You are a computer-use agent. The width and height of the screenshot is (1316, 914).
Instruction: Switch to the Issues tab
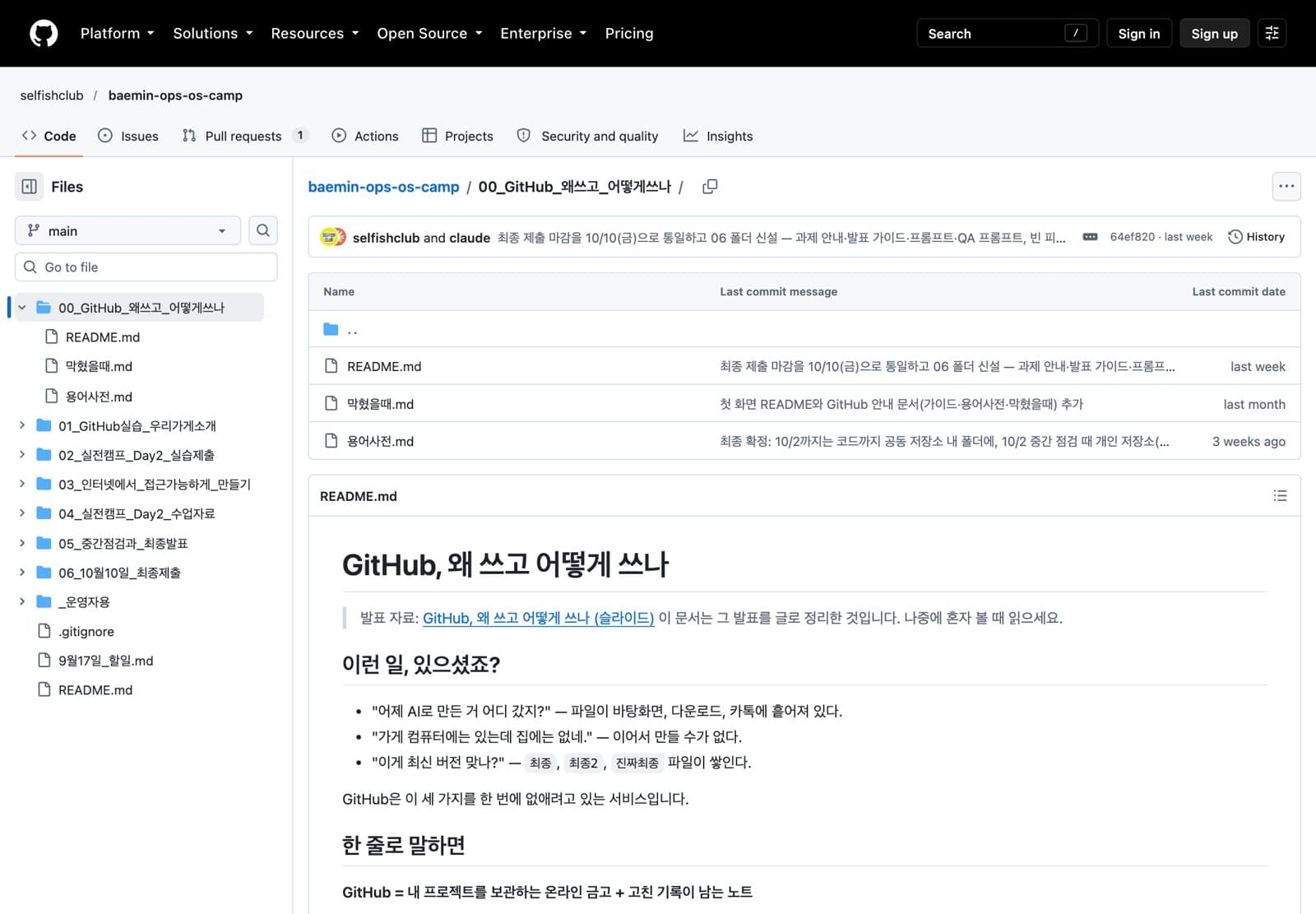(x=128, y=136)
